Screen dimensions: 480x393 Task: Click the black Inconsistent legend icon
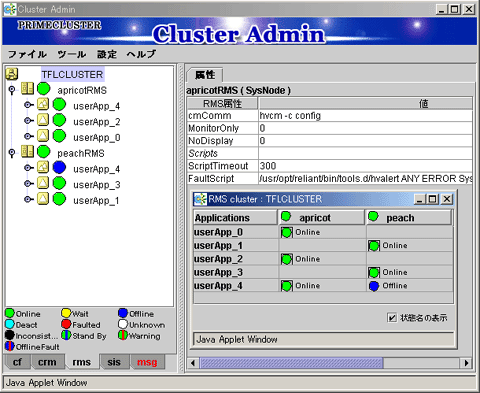[x=10, y=335]
